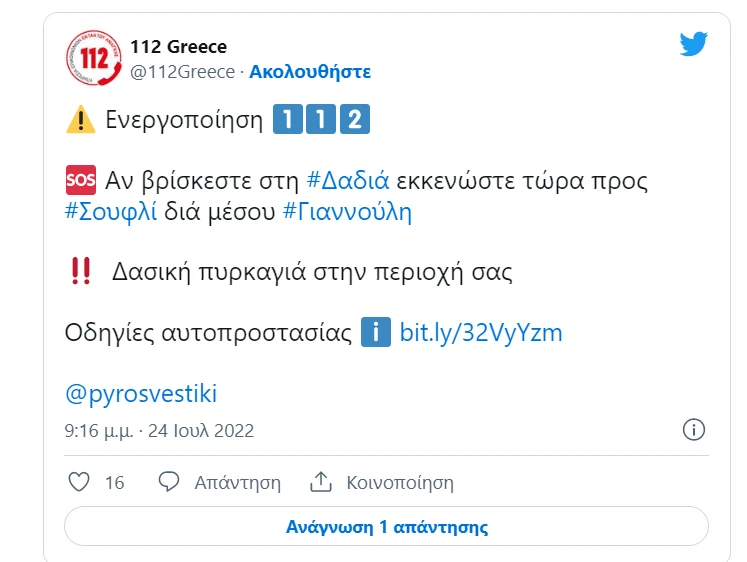Open the tweet info circle icon
The width and height of the screenshot is (747, 562).
click(694, 430)
